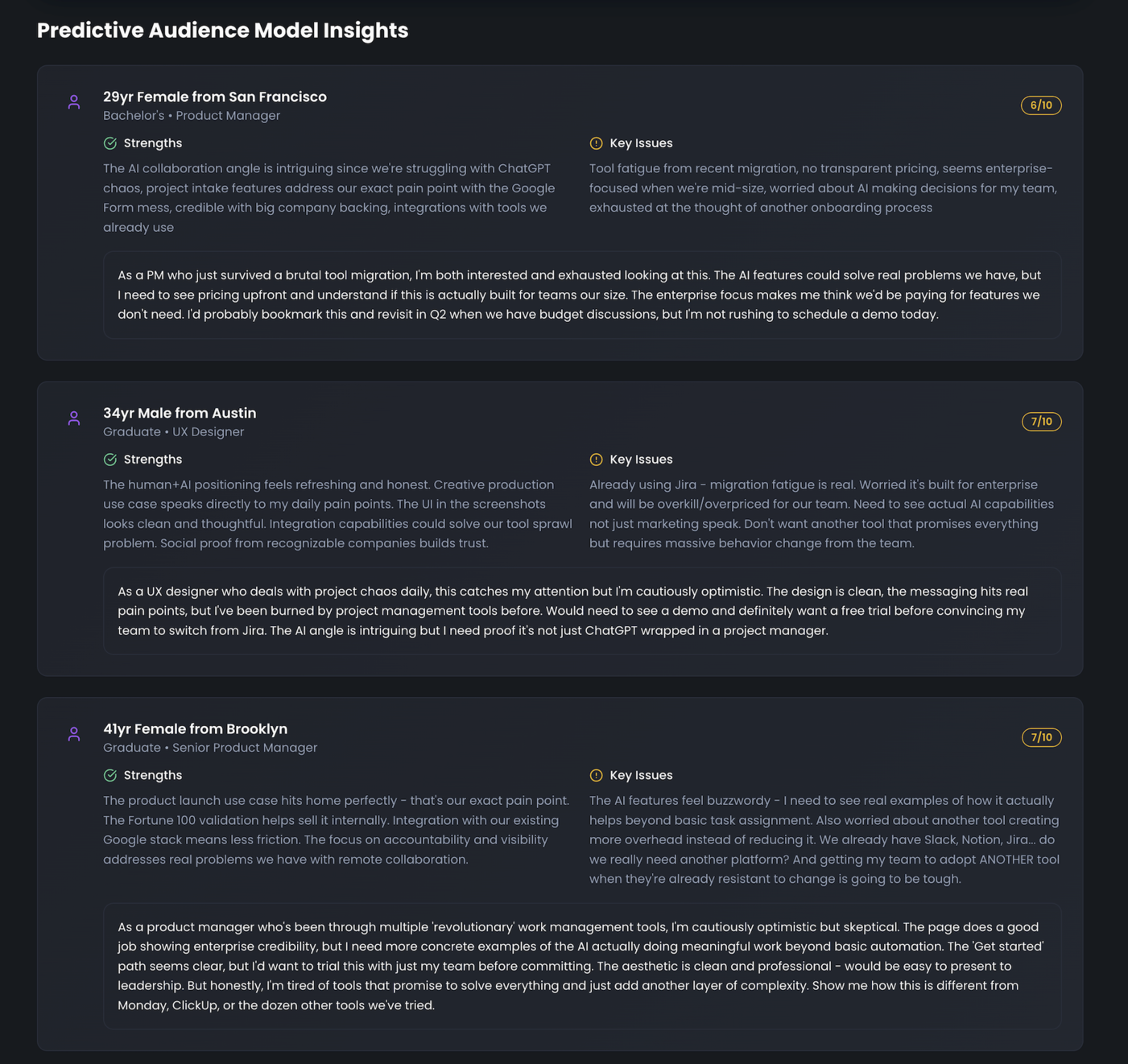Click the Key Issues warning icon in the Austin card

(x=596, y=460)
